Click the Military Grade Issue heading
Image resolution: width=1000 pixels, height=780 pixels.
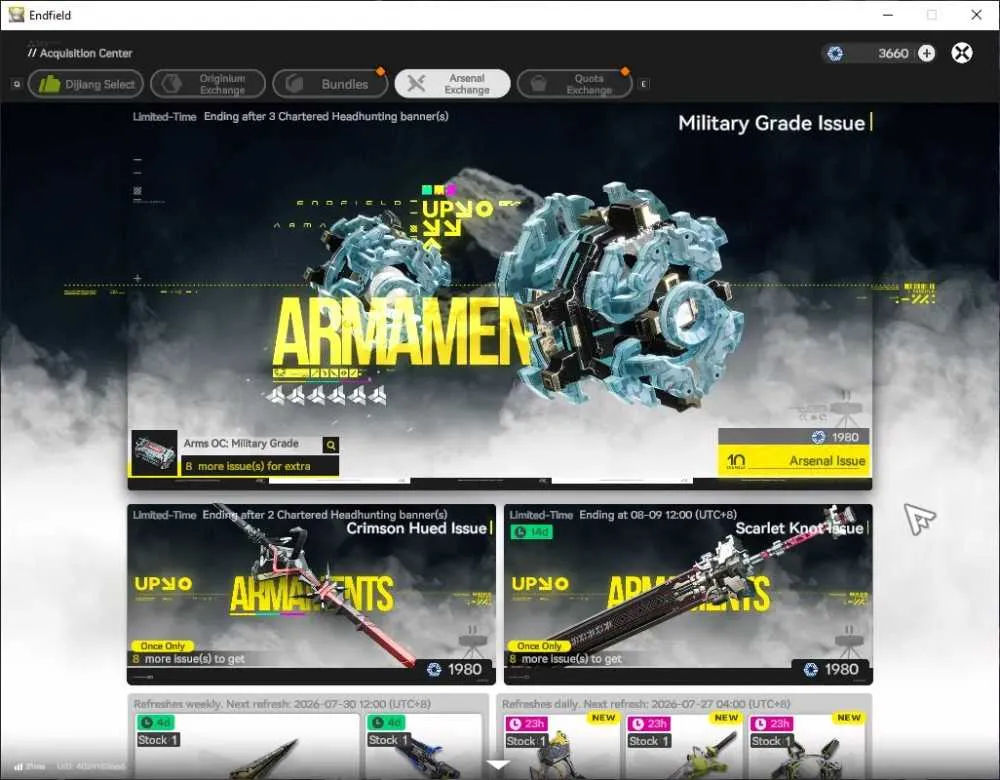tap(771, 123)
